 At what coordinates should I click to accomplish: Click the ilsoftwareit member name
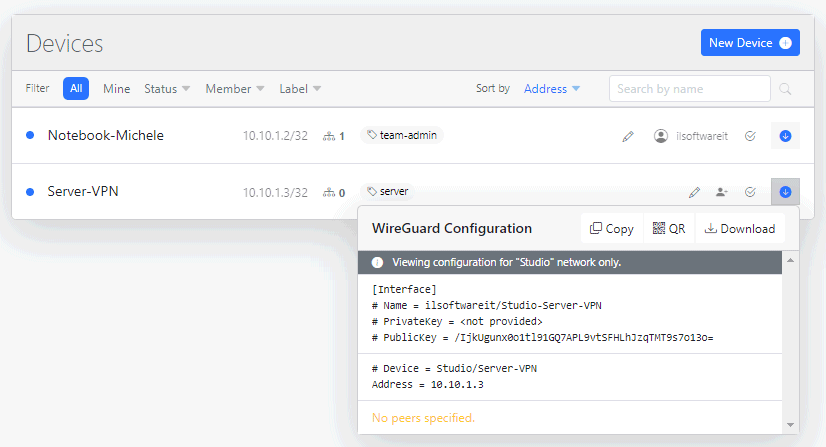[x=702, y=136]
